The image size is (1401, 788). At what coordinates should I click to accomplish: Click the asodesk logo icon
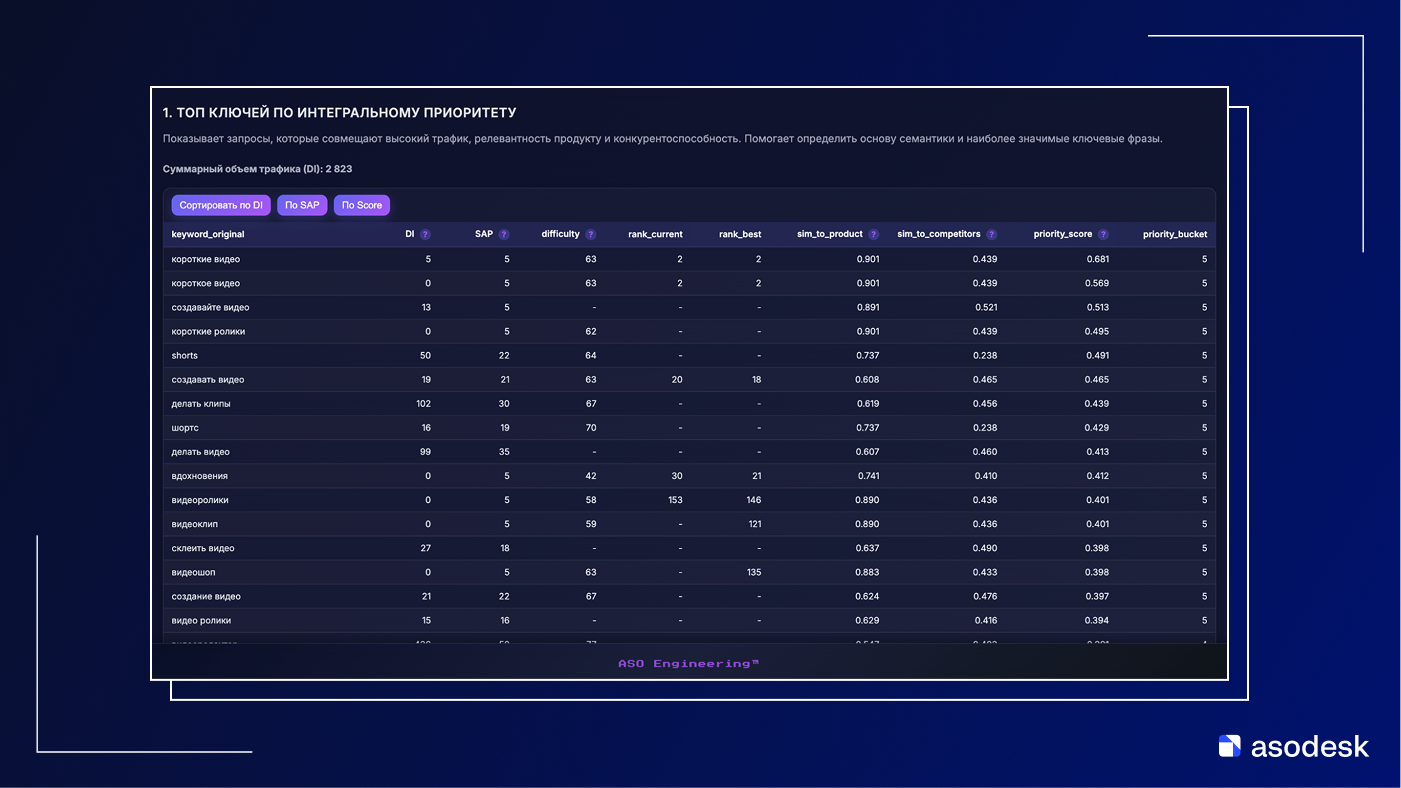(1229, 746)
